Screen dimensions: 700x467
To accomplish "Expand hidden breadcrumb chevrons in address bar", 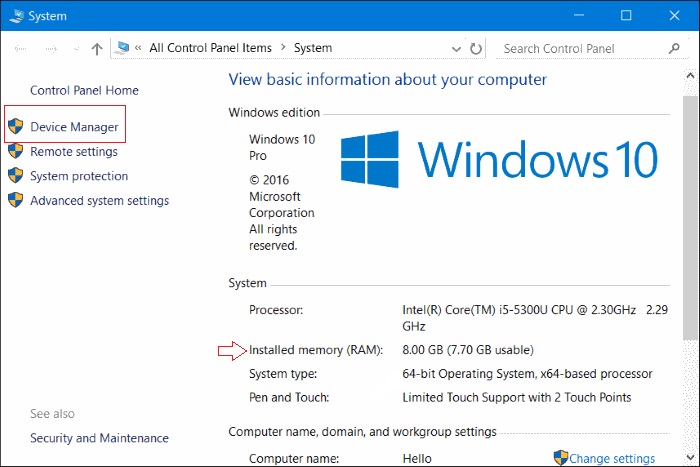I will [x=138, y=48].
